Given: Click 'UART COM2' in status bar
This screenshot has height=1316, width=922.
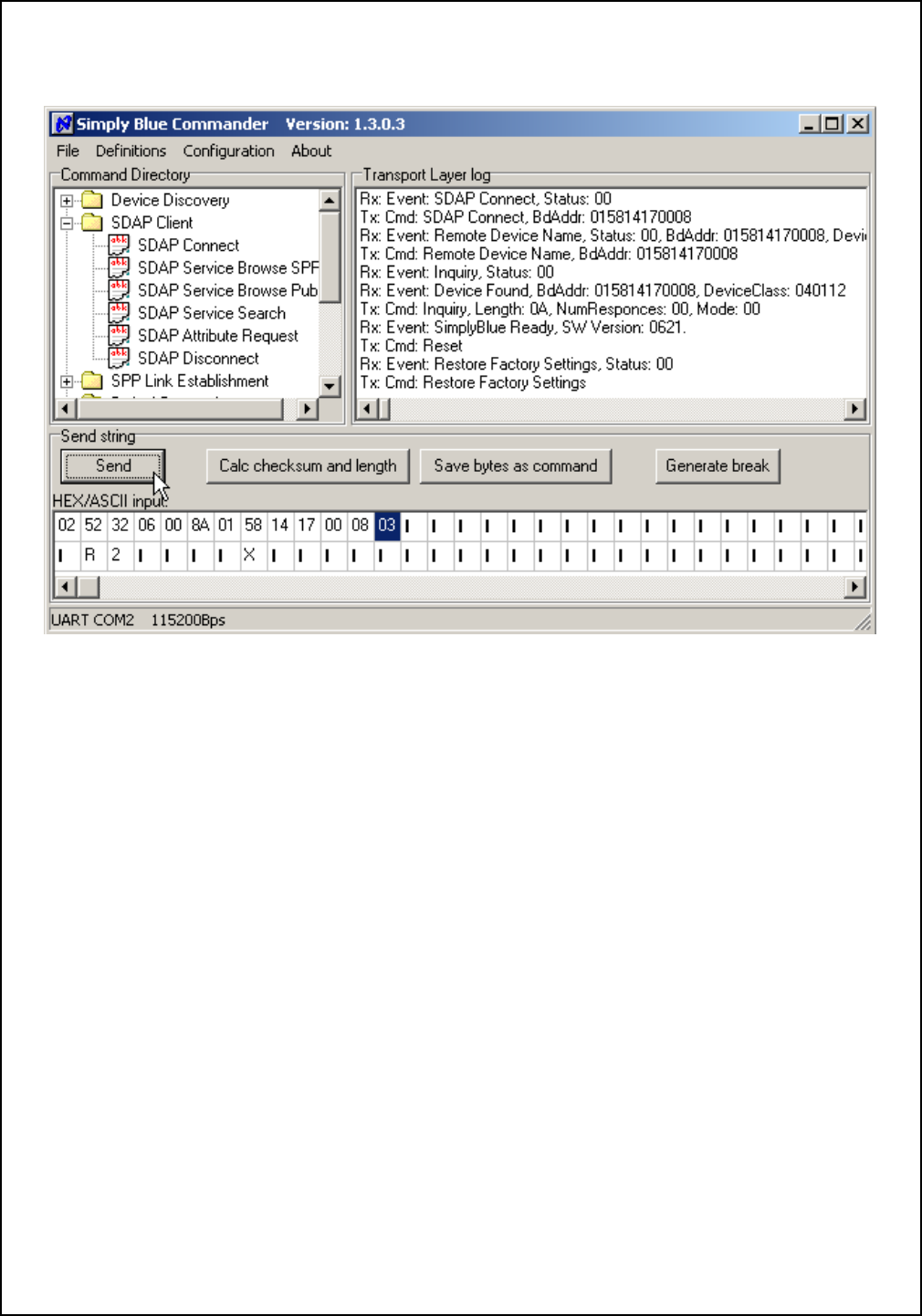Looking at the screenshot, I should point(92,620).
